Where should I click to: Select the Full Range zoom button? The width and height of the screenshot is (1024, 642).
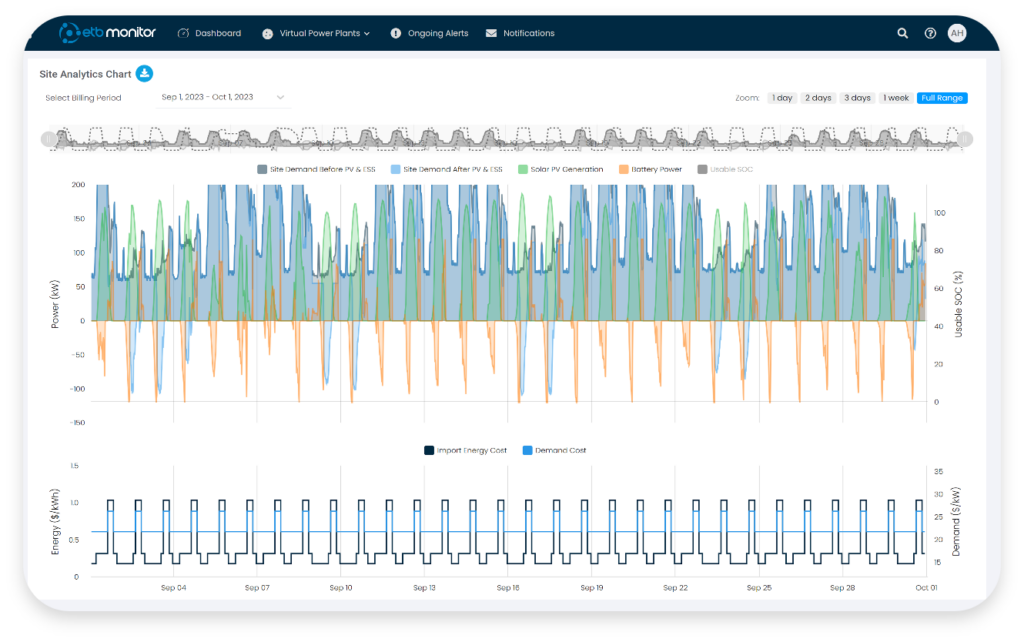[941, 97]
